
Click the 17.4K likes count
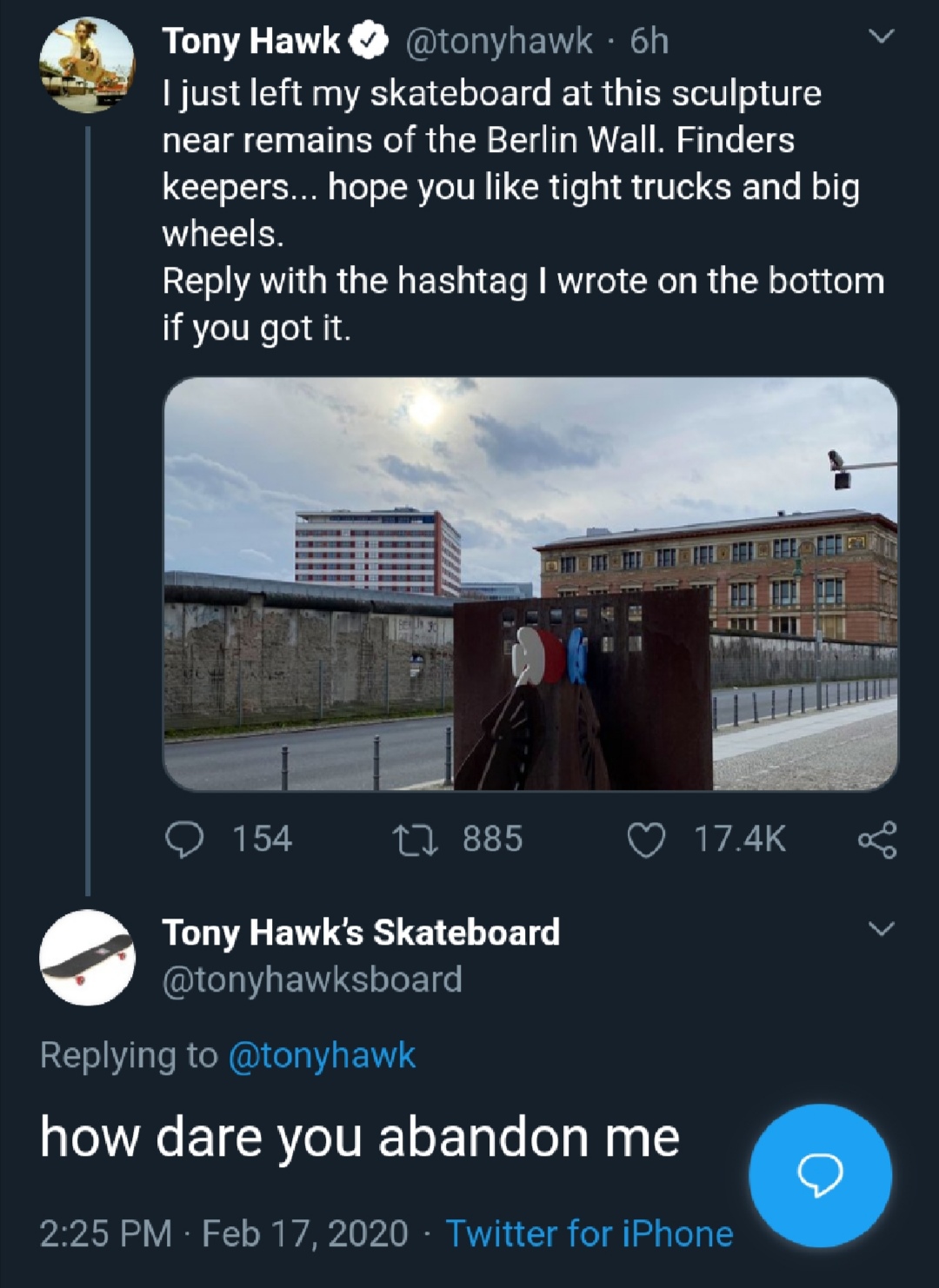(739, 840)
